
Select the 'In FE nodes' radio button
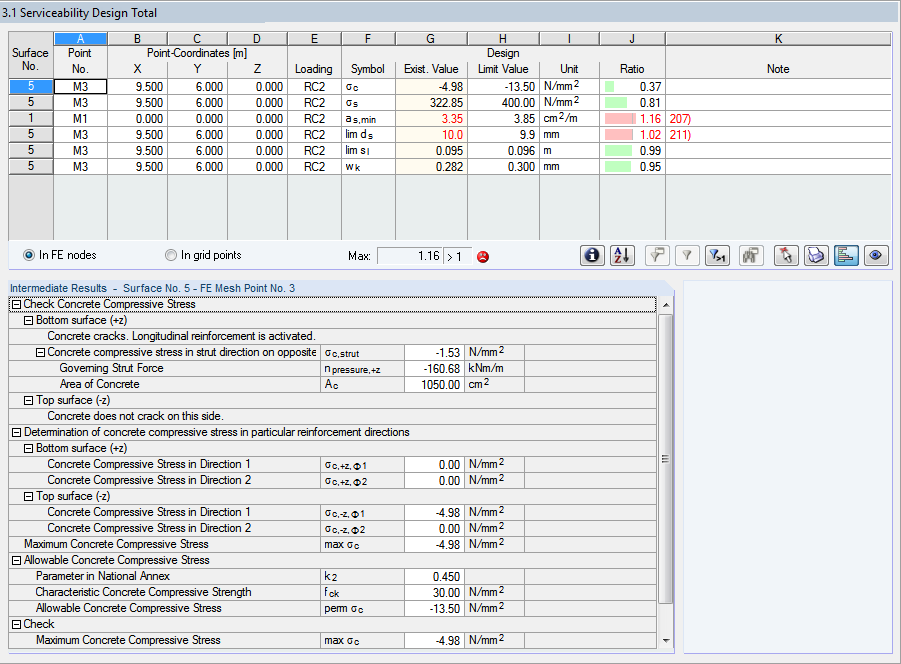[x=29, y=255]
